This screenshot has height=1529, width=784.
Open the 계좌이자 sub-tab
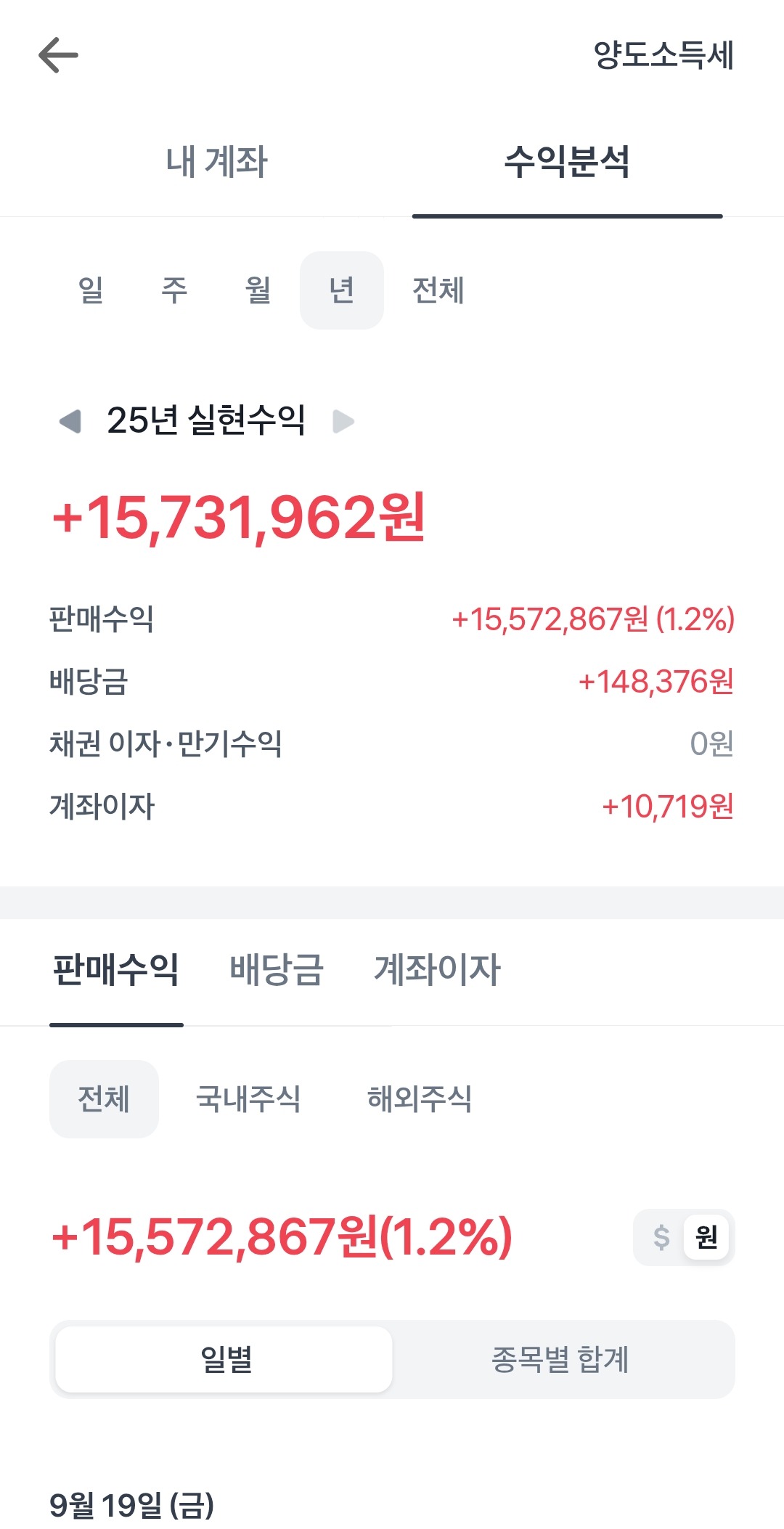pyautogui.click(x=437, y=970)
